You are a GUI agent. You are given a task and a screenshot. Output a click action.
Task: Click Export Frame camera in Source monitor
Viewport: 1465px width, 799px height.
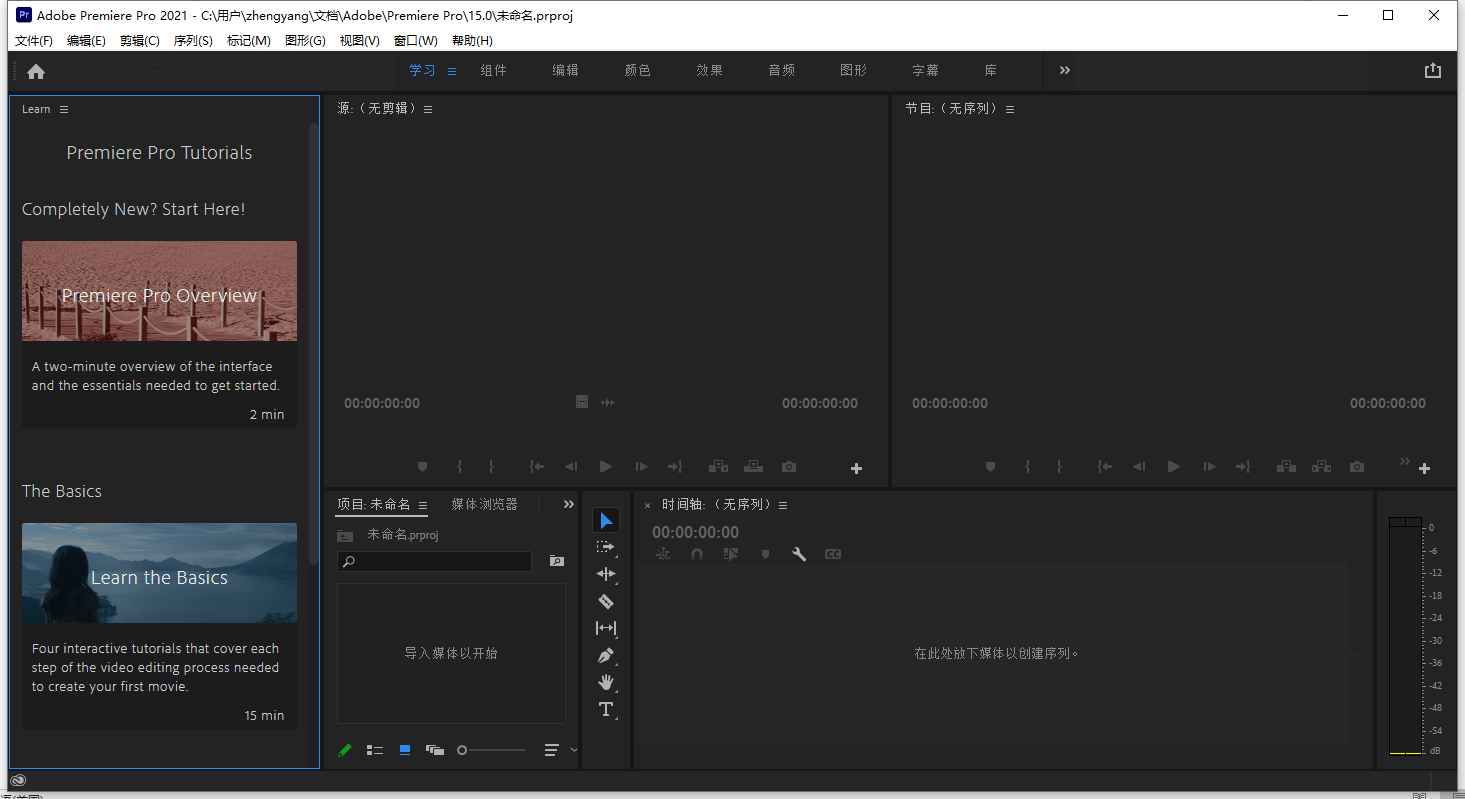click(789, 467)
